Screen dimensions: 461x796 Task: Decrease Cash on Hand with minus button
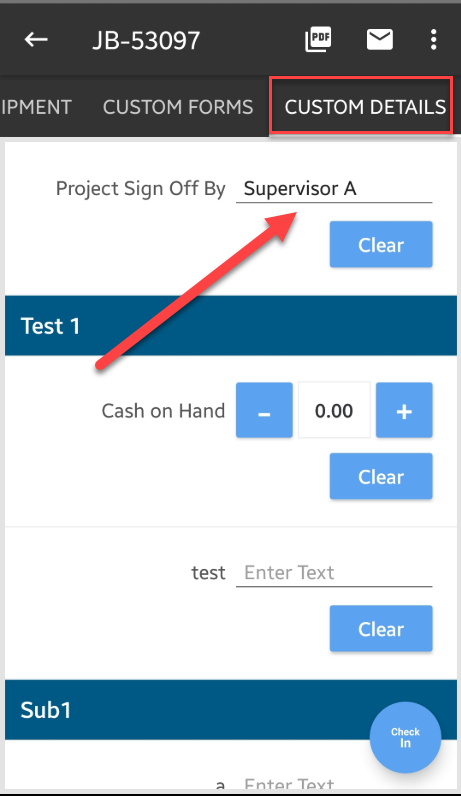pos(264,410)
